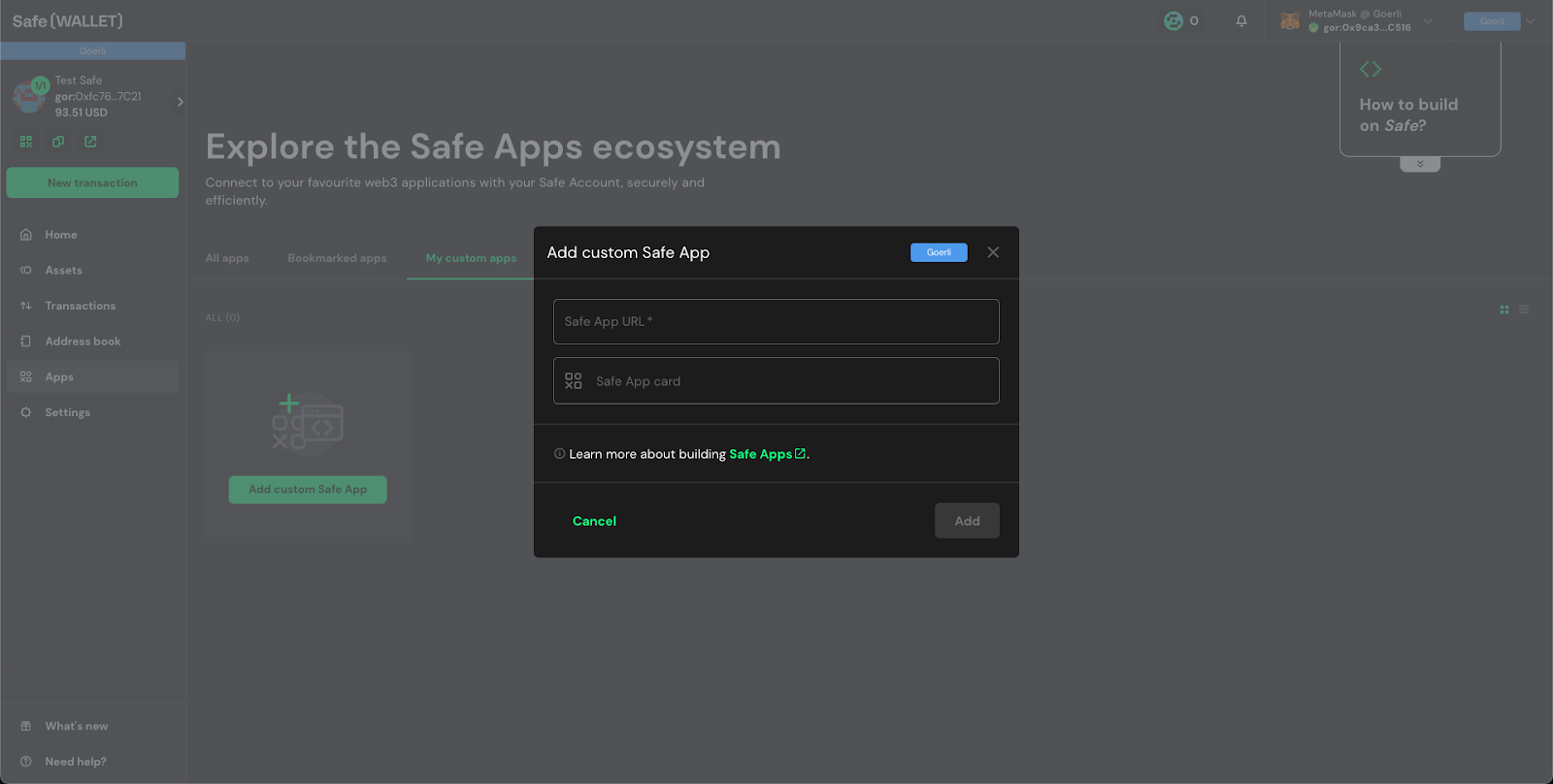Focus the Safe App URL input field
Screen dimensions: 1553x784
(x=776, y=321)
